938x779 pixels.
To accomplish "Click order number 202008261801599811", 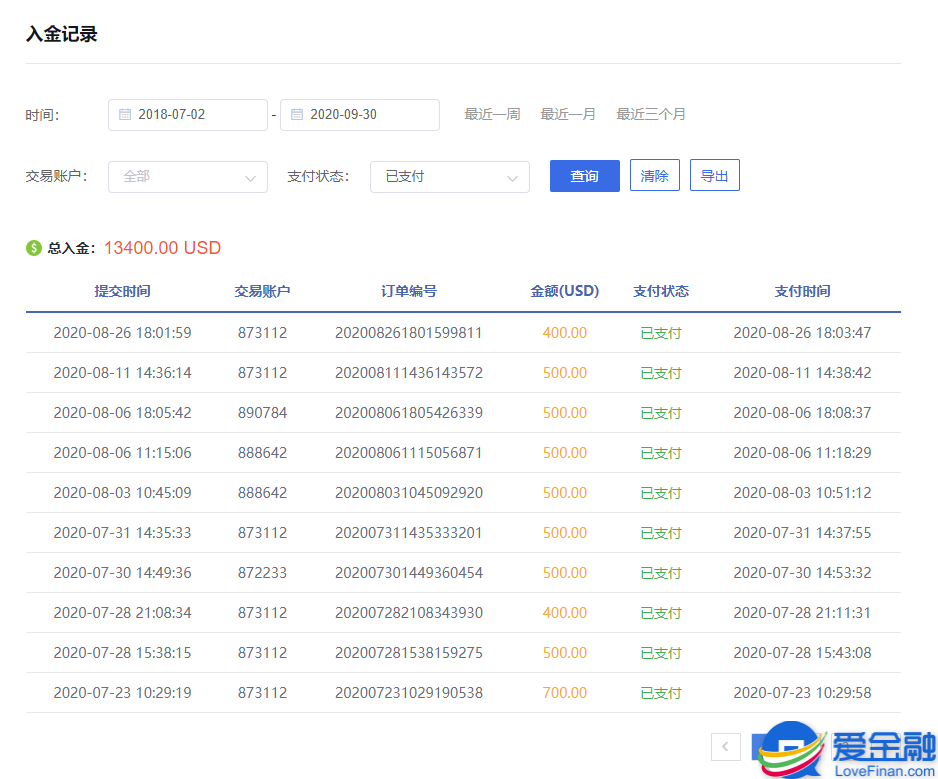I will click(409, 333).
